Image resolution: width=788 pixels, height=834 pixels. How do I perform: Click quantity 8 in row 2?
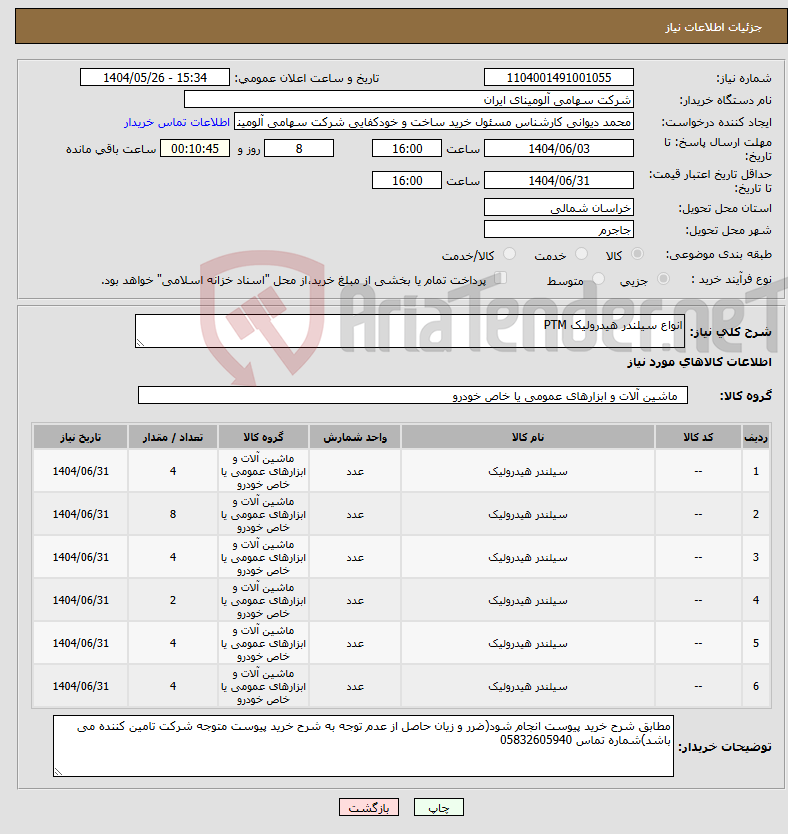tap(173, 514)
